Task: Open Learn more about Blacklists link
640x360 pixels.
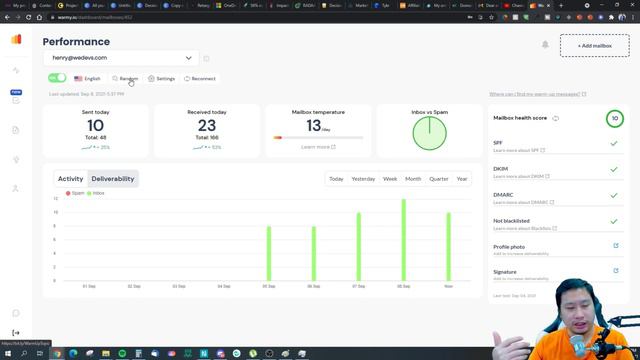Action: [525, 228]
